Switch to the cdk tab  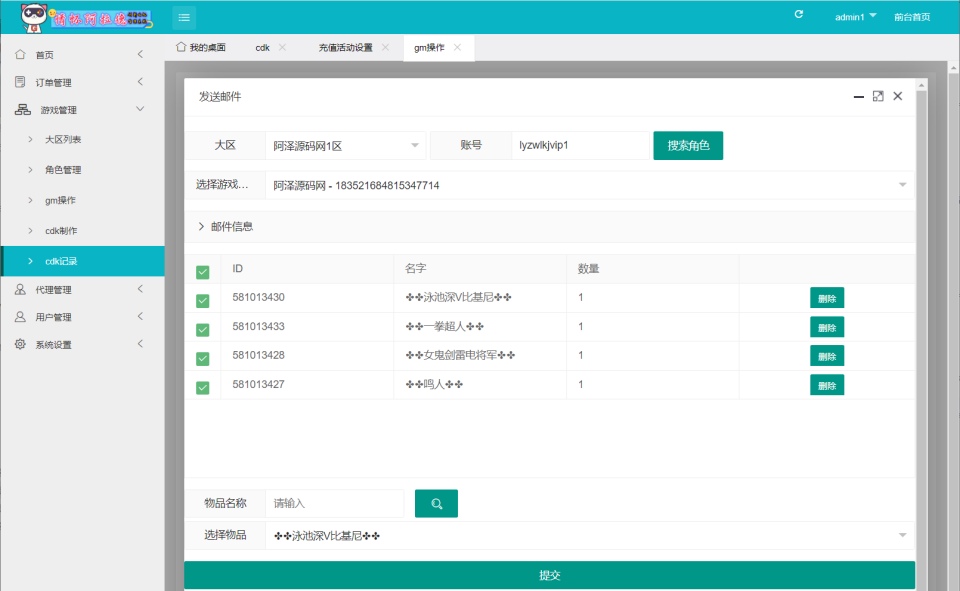pos(263,47)
